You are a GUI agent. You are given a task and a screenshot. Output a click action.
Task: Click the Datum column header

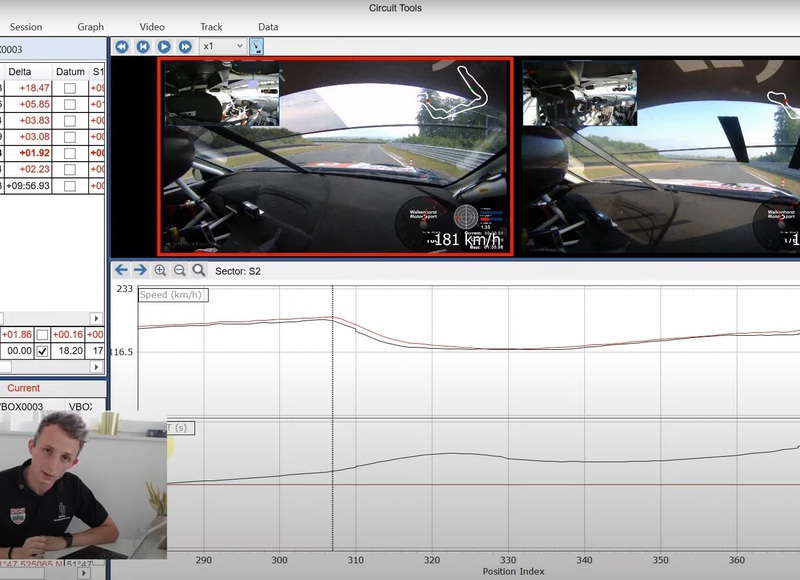click(x=70, y=72)
